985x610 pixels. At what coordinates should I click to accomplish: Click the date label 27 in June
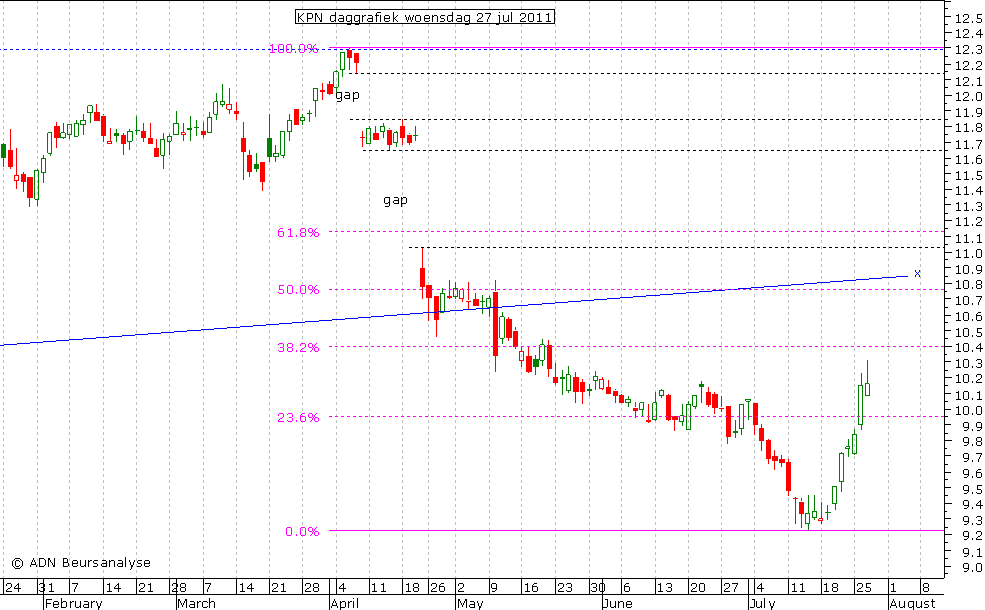pyautogui.click(x=731, y=588)
